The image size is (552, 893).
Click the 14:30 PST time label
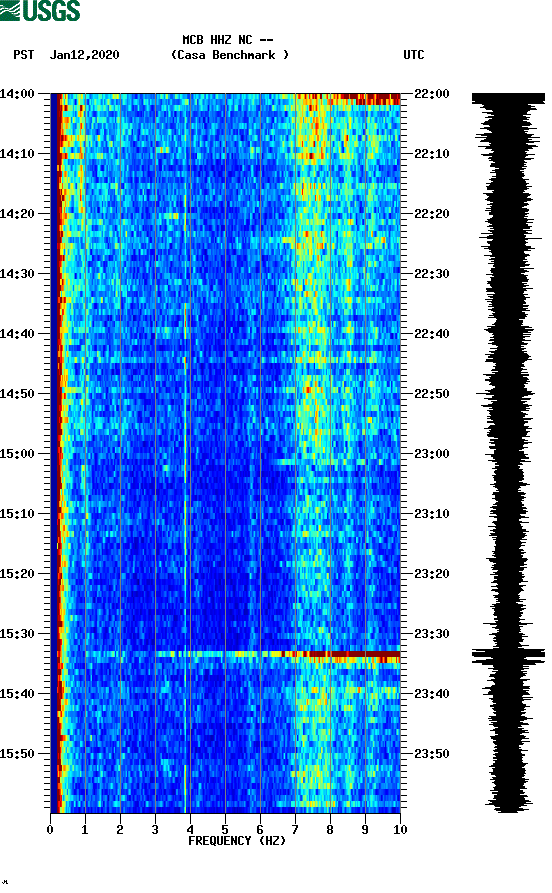tap(17, 273)
